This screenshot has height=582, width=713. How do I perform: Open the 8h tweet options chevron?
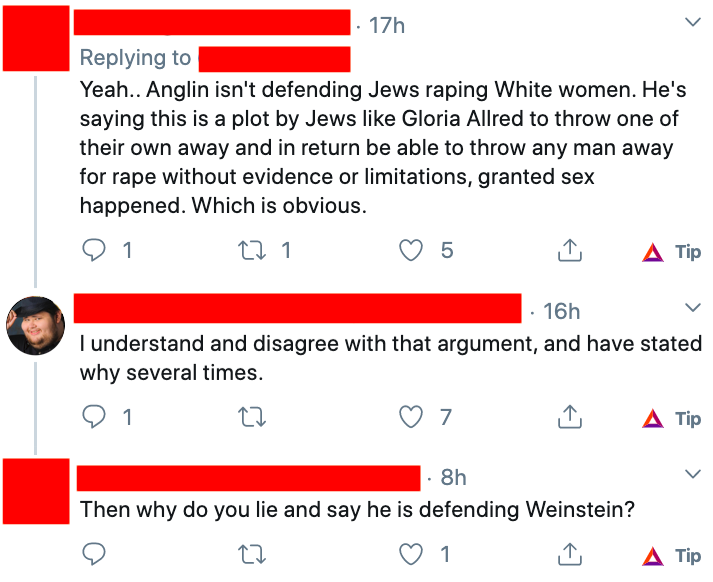[691, 471]
